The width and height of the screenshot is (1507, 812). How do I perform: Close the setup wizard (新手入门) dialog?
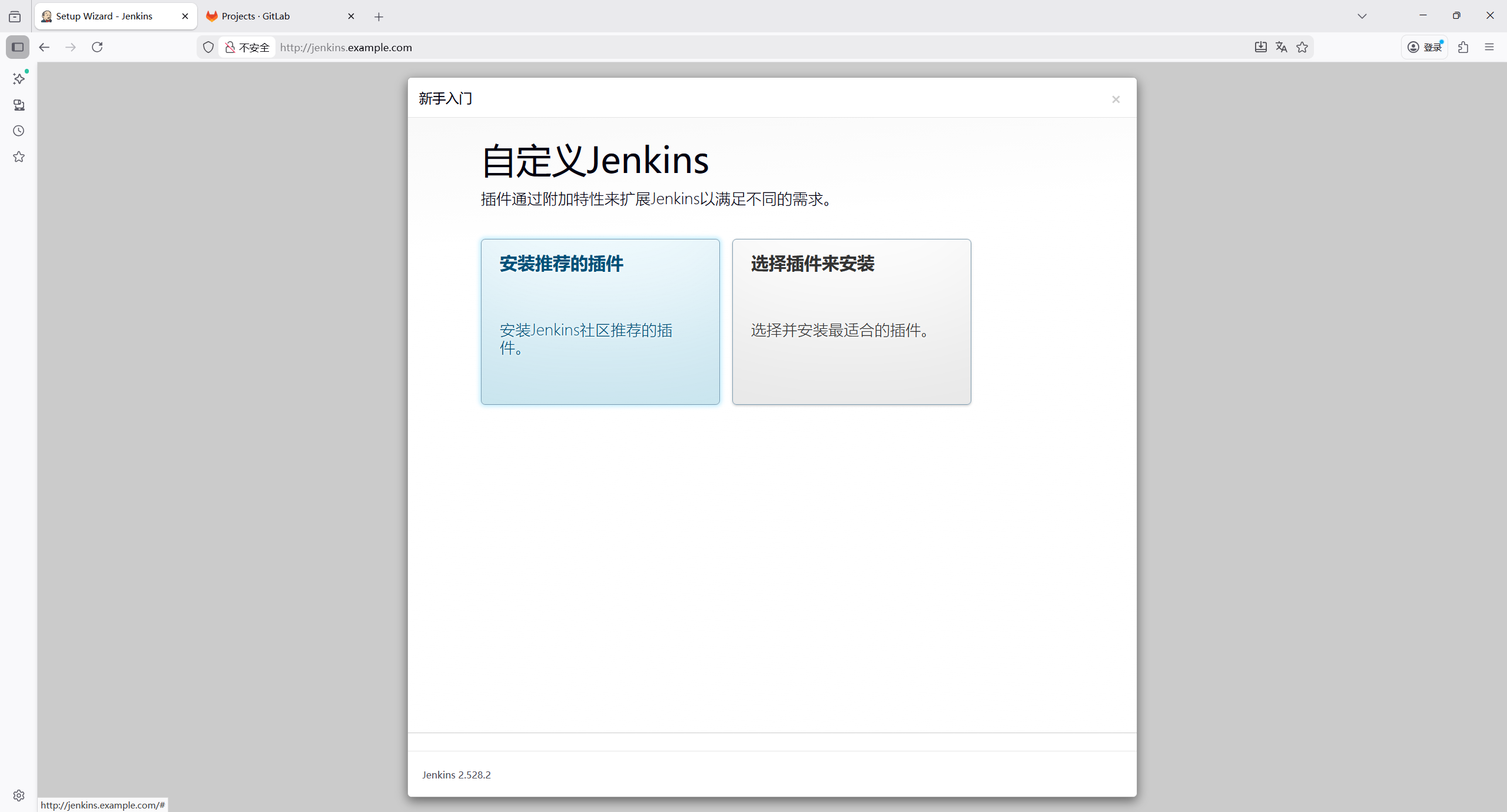coord(1116,99)
